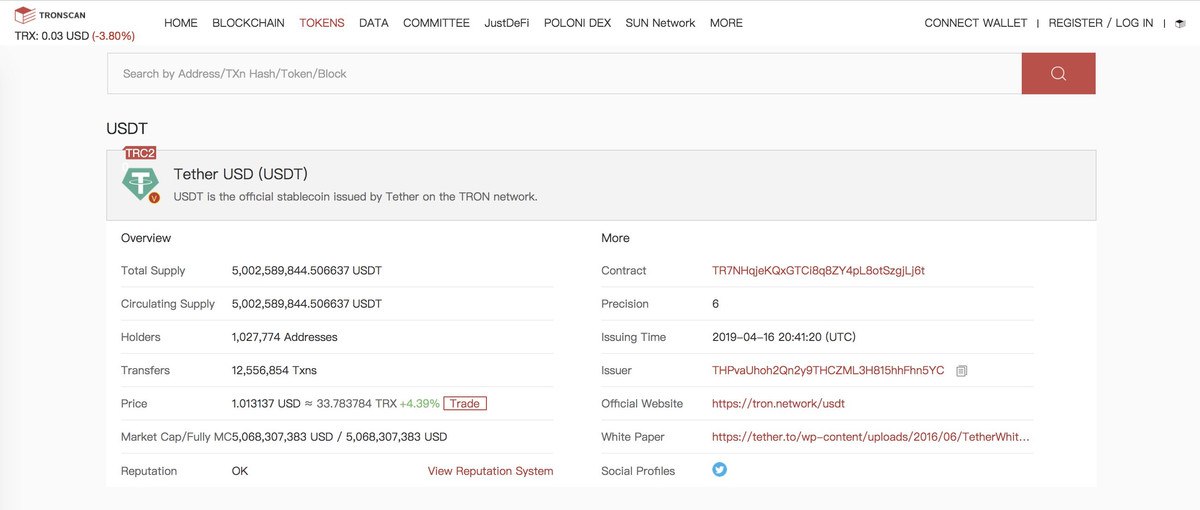Image resolution: width=1200 pixels, height=510 pixels.
Task: Open the JustDeFi menu item
Action: [507, 23]
